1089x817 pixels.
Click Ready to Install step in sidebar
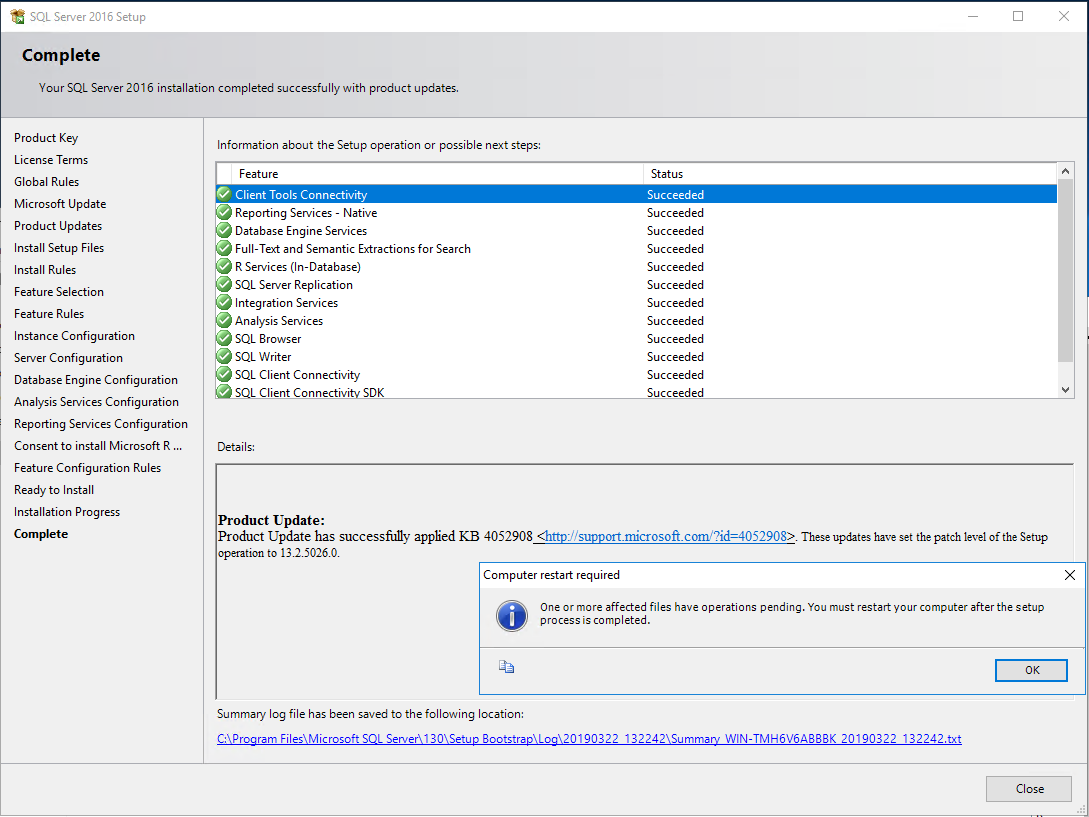54,490
